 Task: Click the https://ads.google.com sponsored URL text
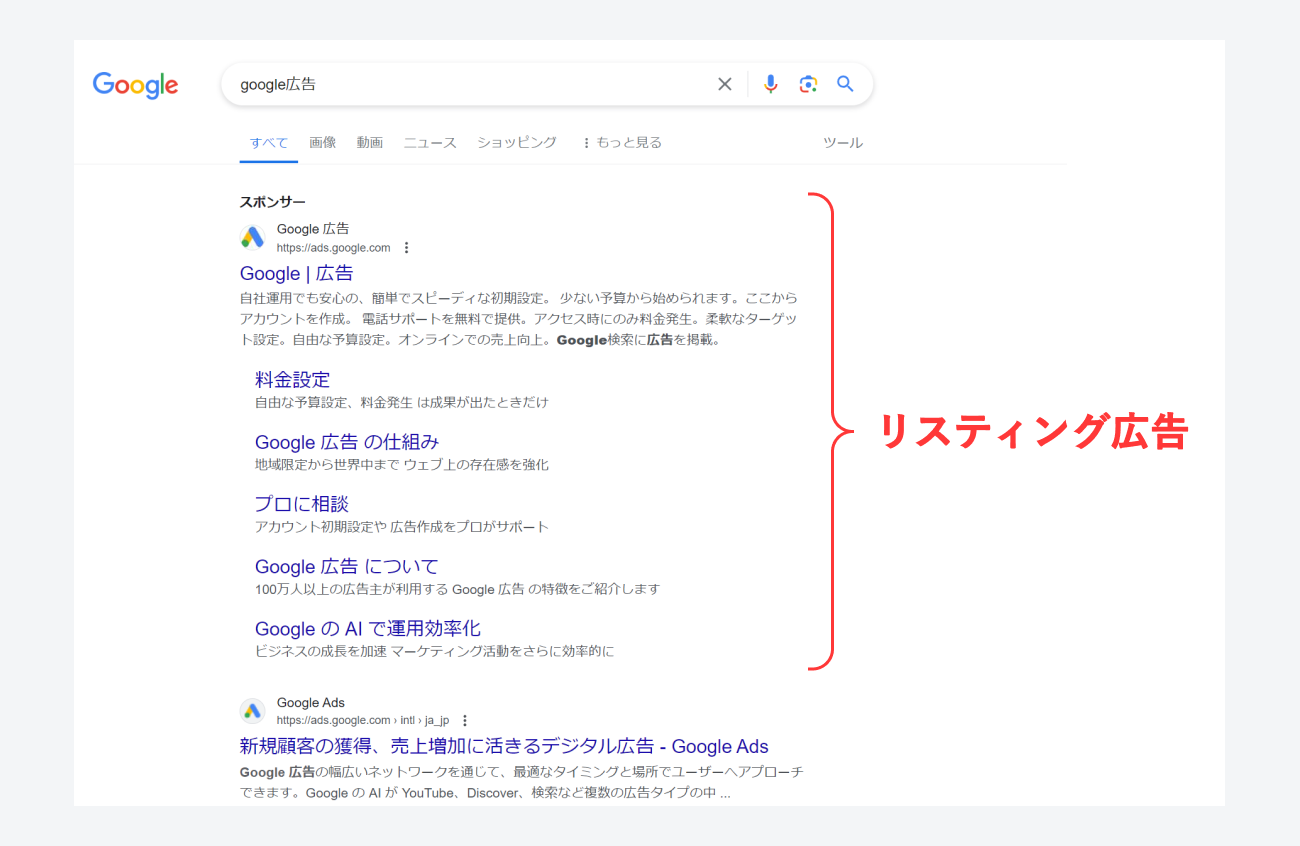(x=334, y=248)
